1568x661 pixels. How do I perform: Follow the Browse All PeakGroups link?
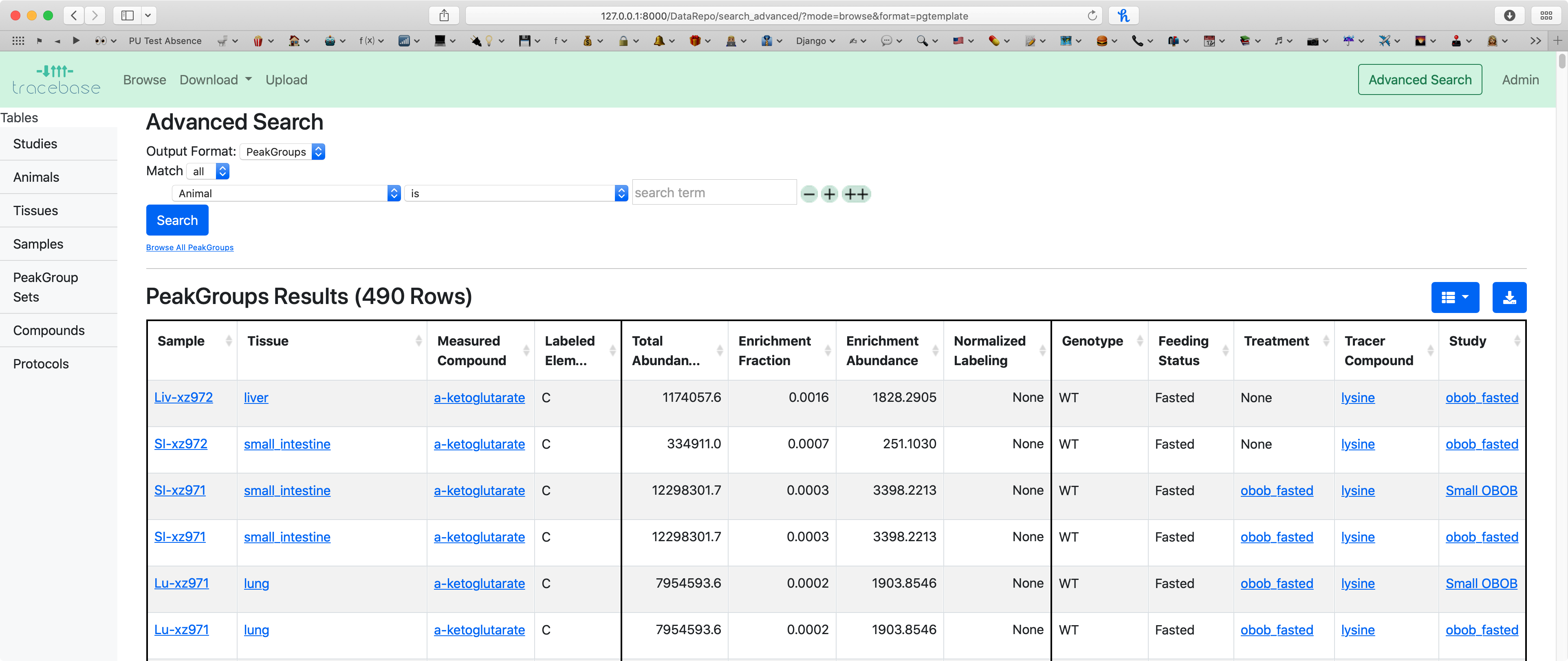pos(189,247)
